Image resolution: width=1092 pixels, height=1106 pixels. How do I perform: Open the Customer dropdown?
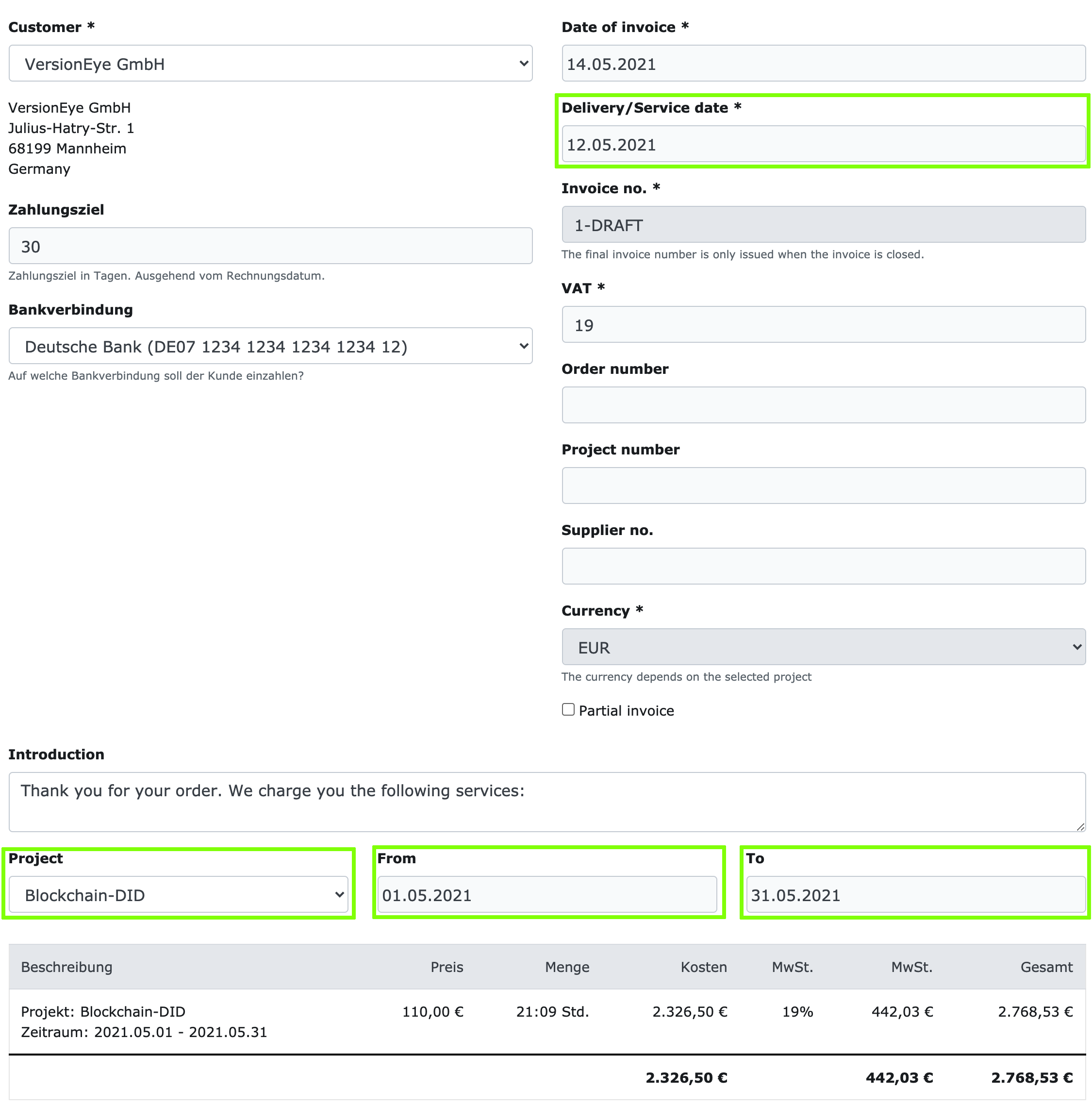(270, 63)
